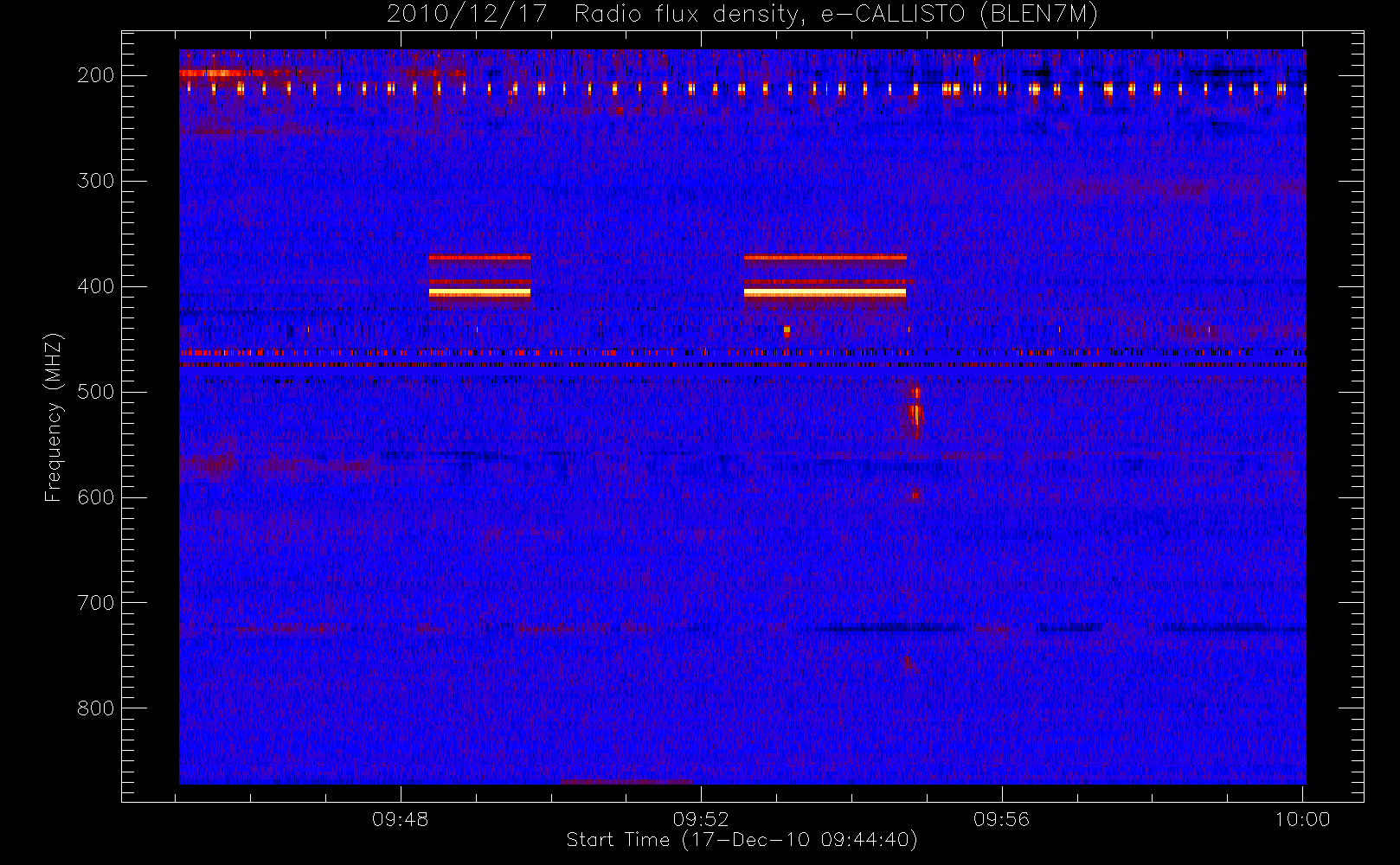The height and width of the screenshot is (865, 1400).
Task: Click the 600 frequency tick label
Action: tap(96, 497)
